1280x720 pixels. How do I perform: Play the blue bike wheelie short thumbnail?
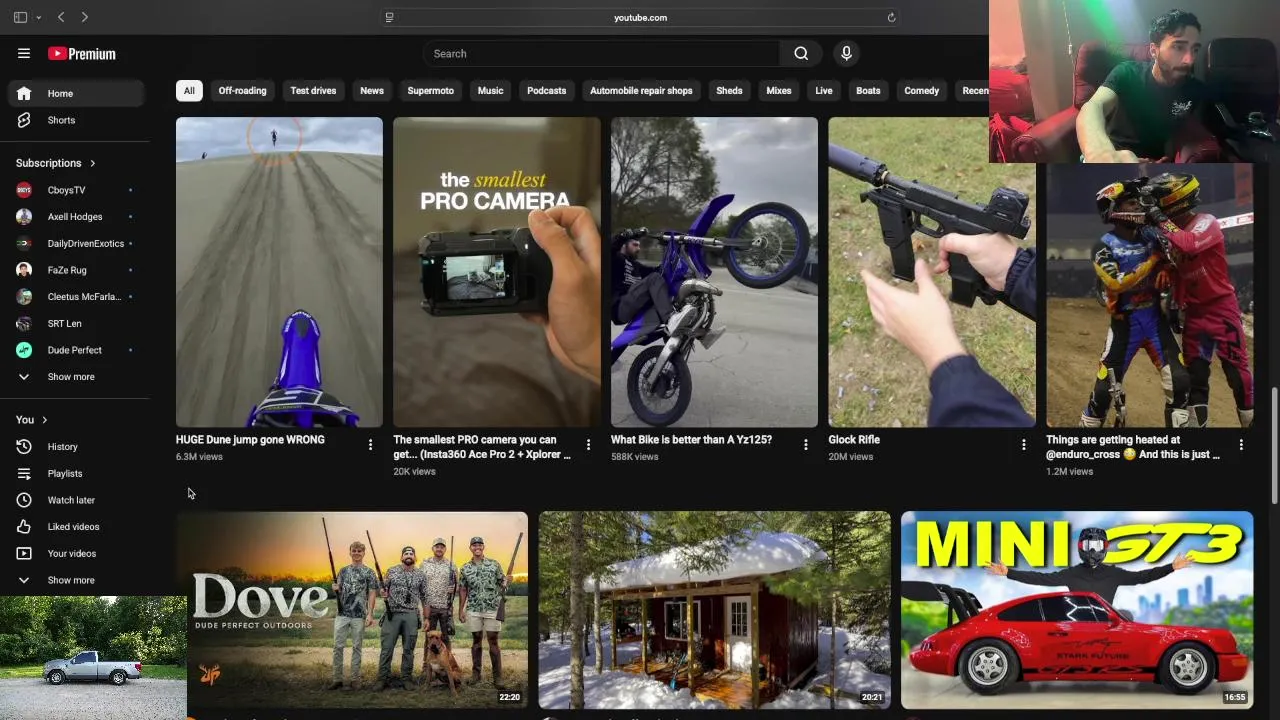[714, 272]
